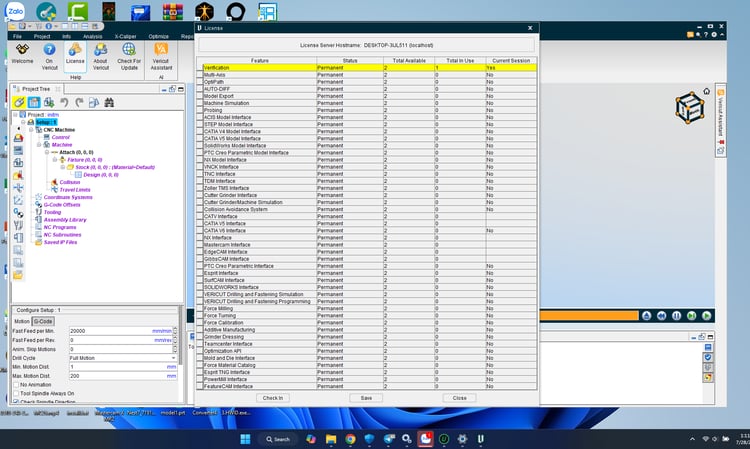Click the Rewind playback button
The image size is (750, 449).
pos(662,316)
